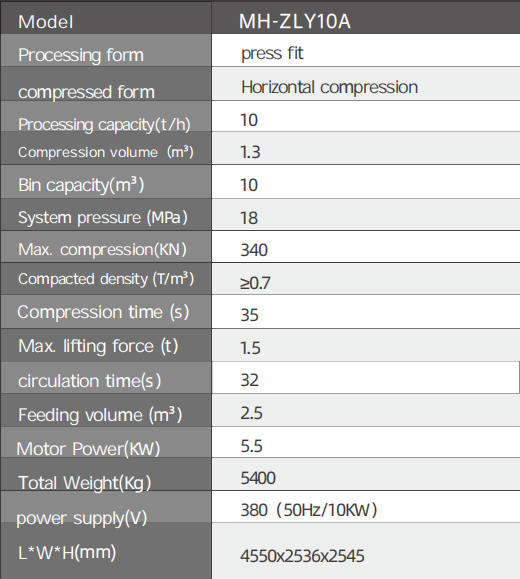Click the System pressure value 18
Image resolution: width=520 pixels, height=579 pixels.
click(x=249, y=218)
